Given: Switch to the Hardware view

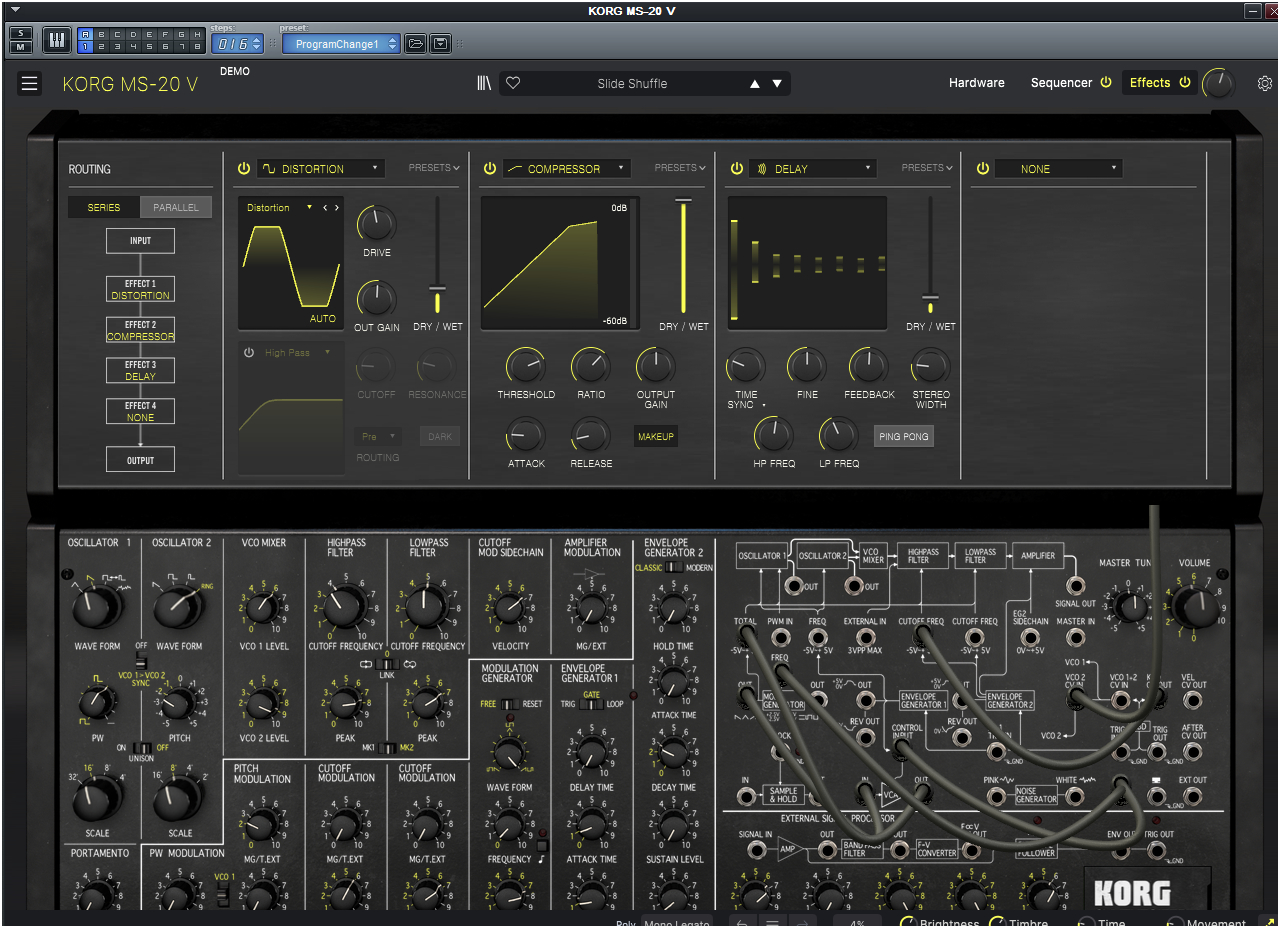Looking at the screenshot, I should 976,83.
